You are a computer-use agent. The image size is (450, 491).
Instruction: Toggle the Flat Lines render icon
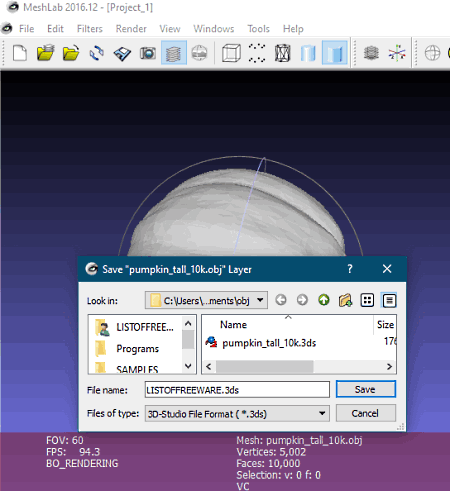(x=308, y=53)
